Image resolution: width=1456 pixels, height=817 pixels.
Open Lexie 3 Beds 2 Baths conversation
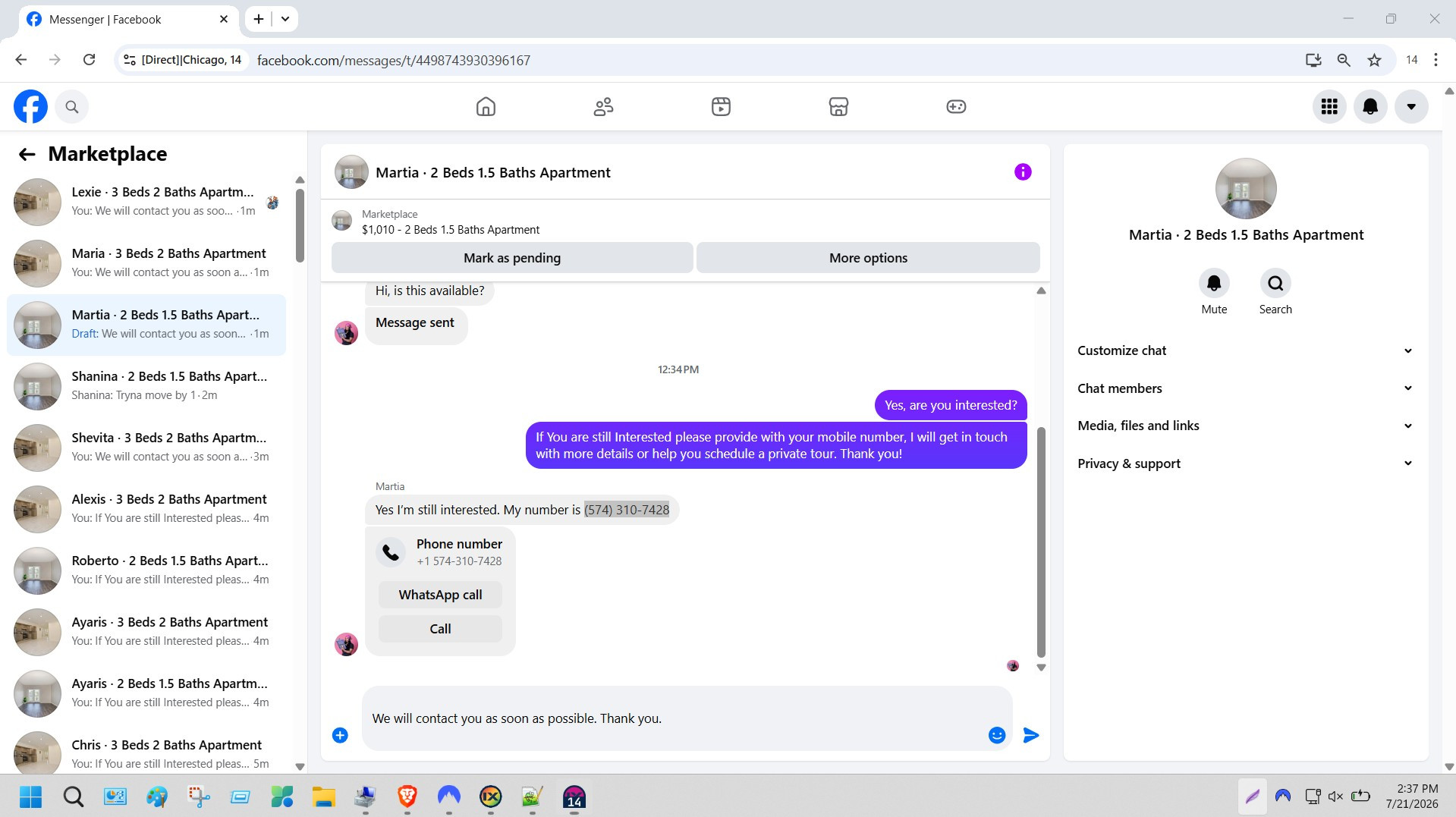[x=146, y=202]
